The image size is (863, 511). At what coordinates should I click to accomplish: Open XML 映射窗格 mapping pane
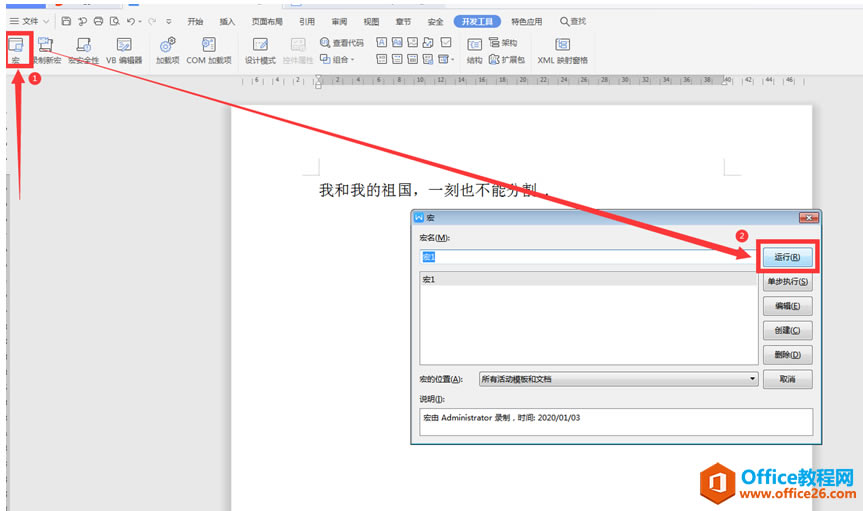[562, 51]
